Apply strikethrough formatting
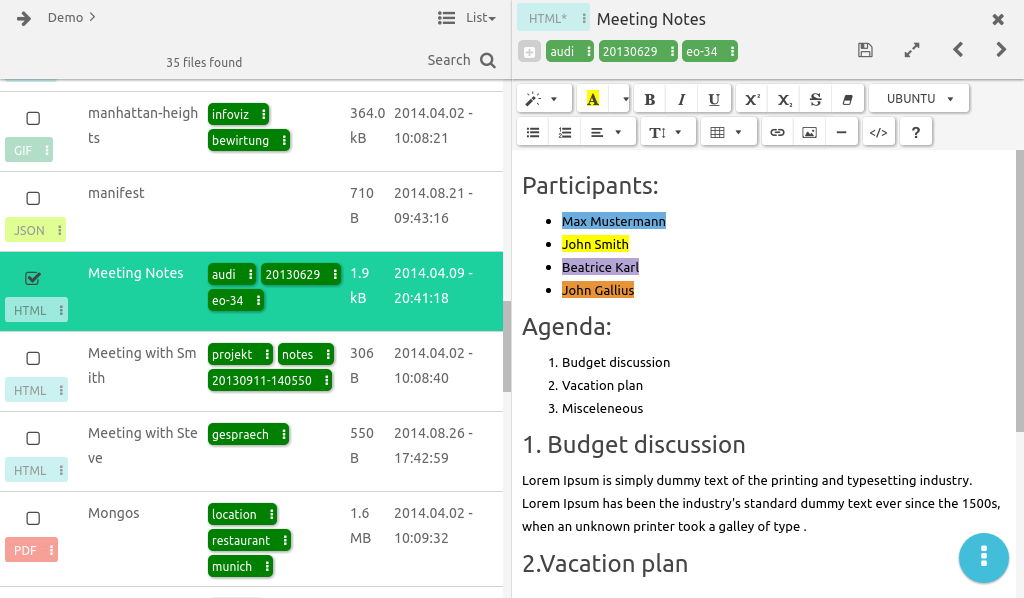Viewport: 1024px width, 598px height. pyautogui.click(x=815, y=98)
